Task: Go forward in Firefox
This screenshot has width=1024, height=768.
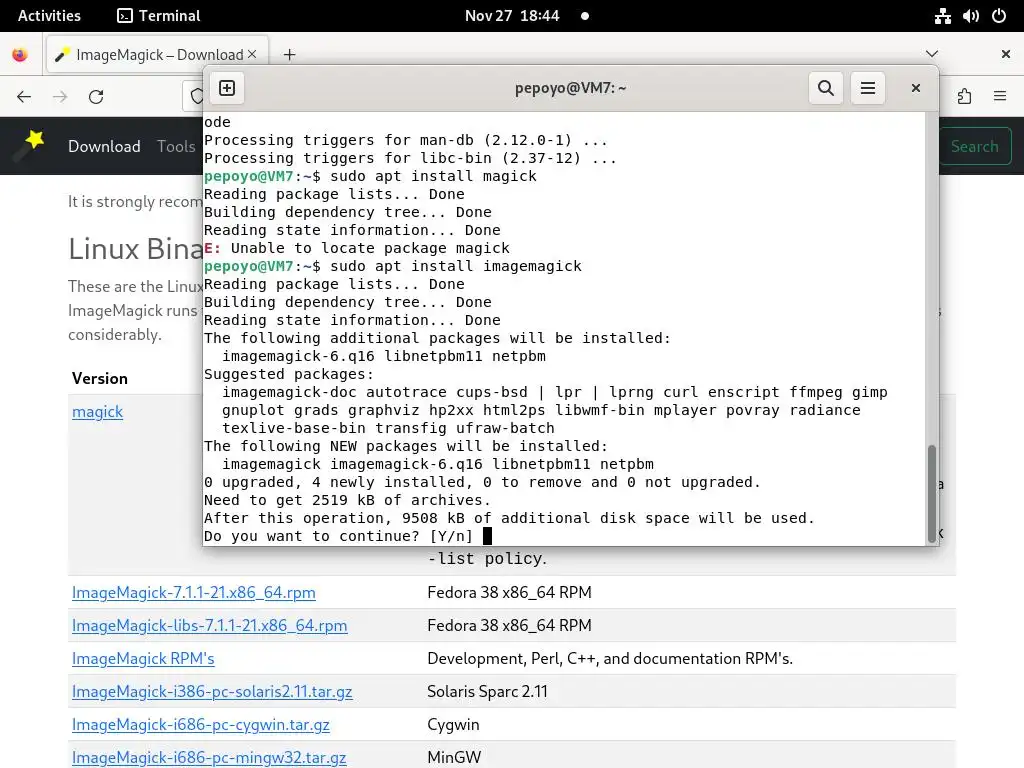Action: point(60,97)
